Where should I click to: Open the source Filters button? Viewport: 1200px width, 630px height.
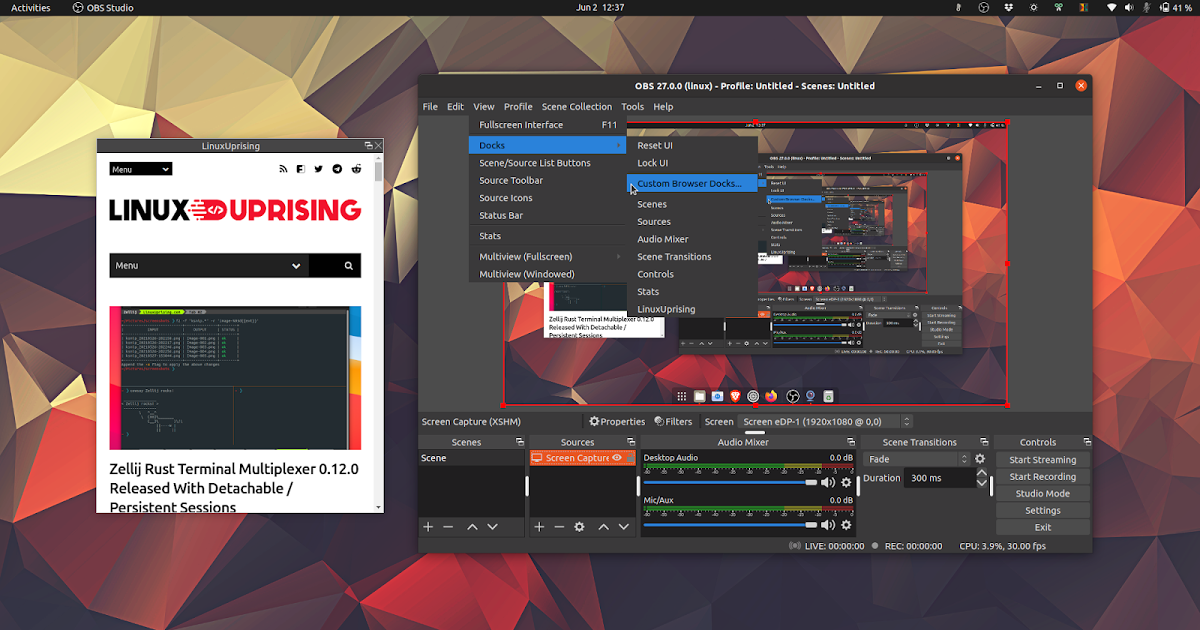(673, 422)
